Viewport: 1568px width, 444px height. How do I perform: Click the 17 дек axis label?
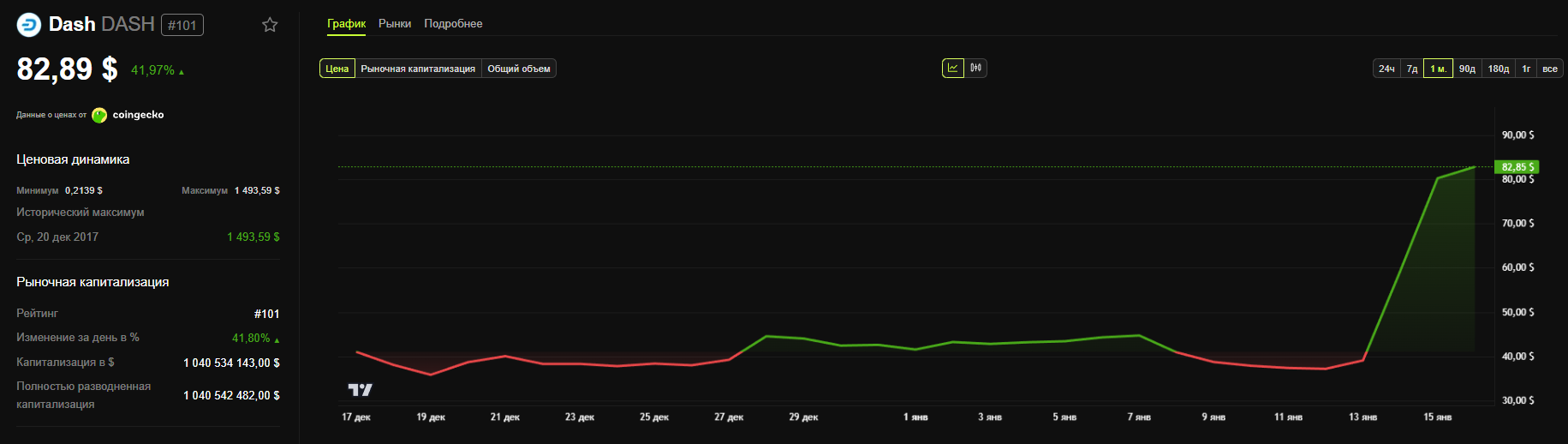(356, 417)
